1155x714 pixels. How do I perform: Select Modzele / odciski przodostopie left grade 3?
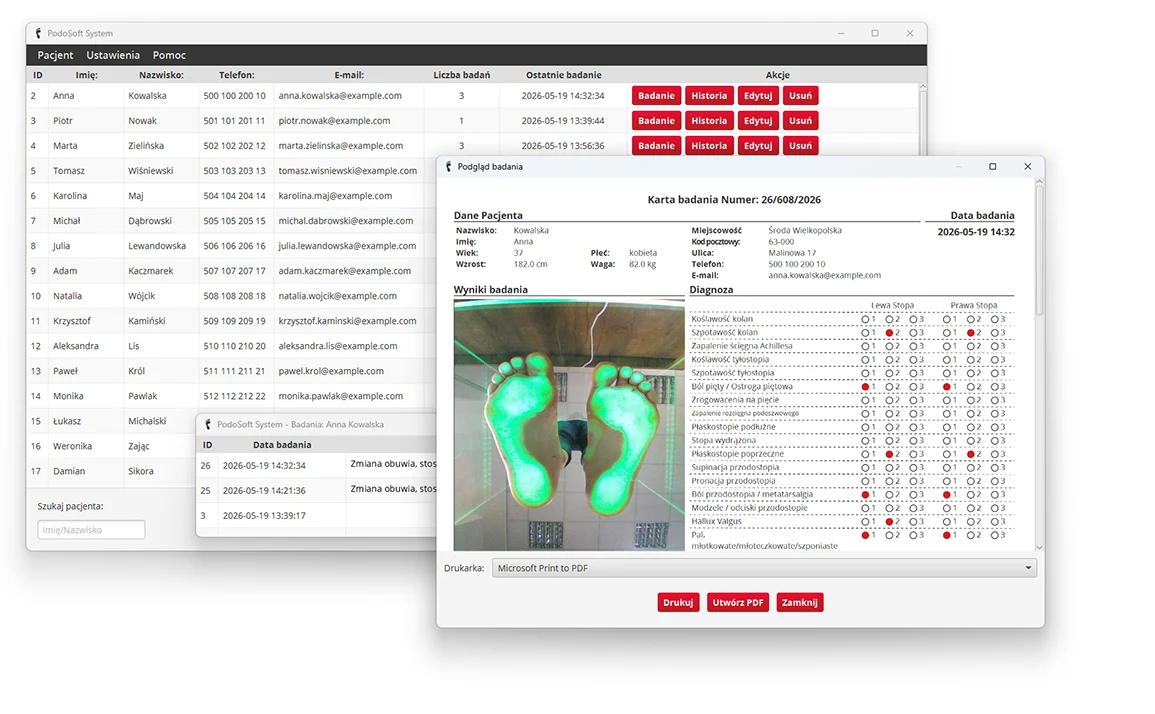point(913,508)
